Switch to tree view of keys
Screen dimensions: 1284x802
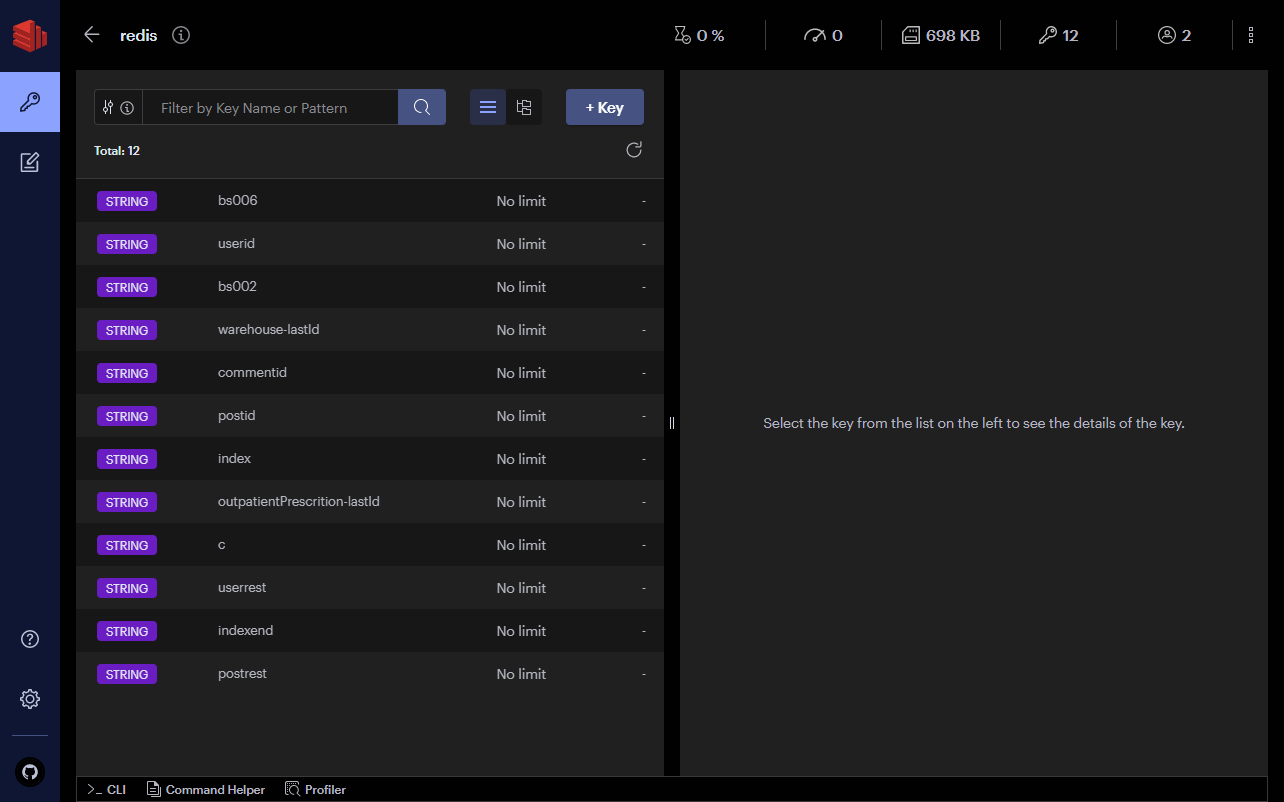point(524,108)
